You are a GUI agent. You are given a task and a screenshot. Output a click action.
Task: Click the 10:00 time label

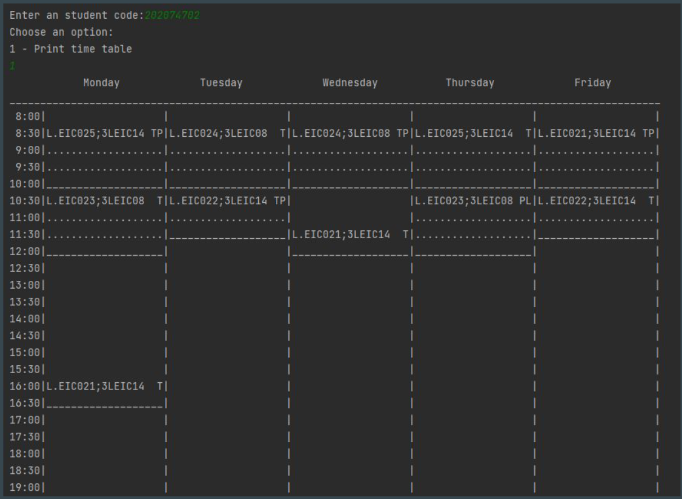click(25, 184)
